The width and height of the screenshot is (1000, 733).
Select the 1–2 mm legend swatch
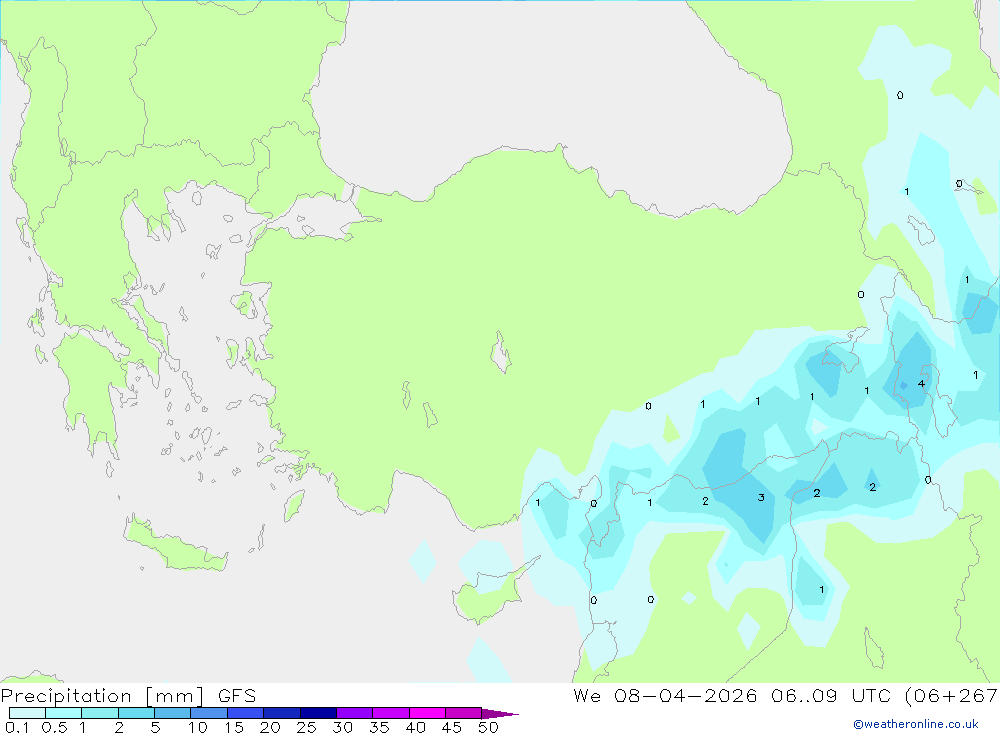click(100, 713)
